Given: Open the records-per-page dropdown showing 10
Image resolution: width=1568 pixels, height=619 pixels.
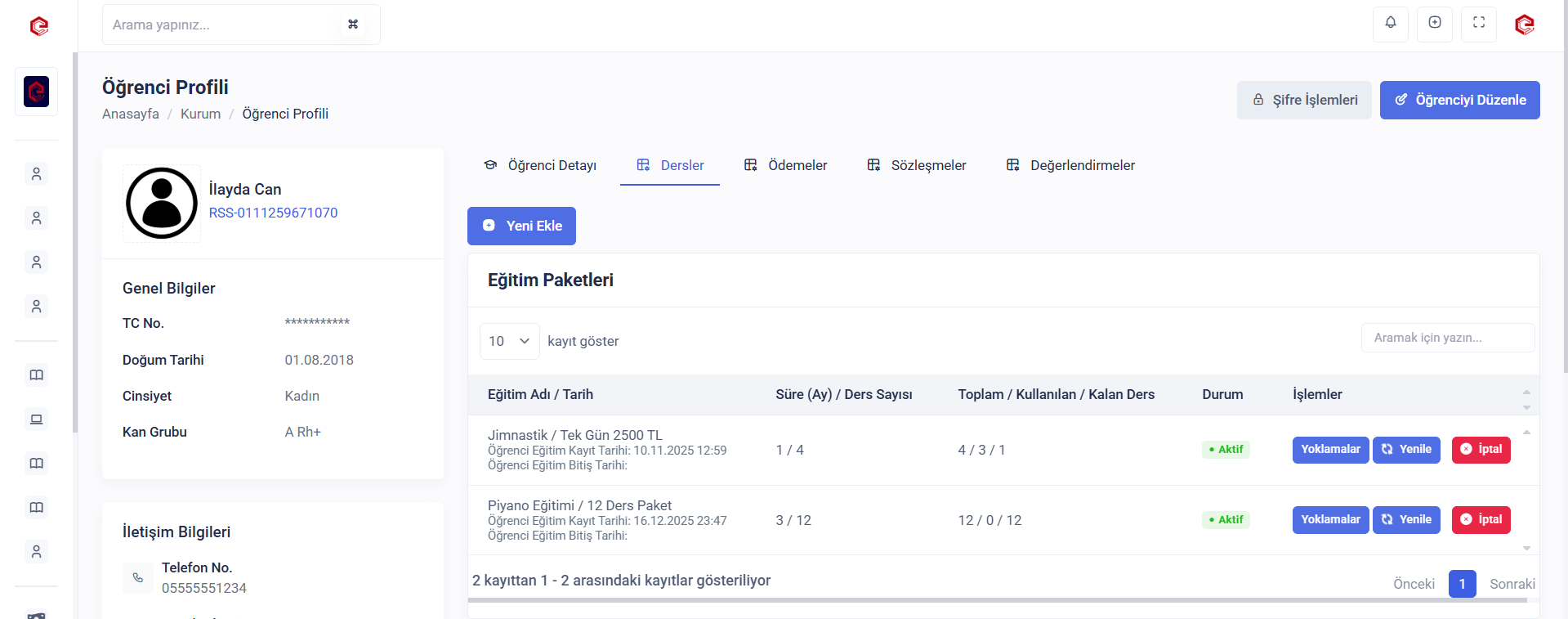Looking at the screenshot, I should 509,341.
